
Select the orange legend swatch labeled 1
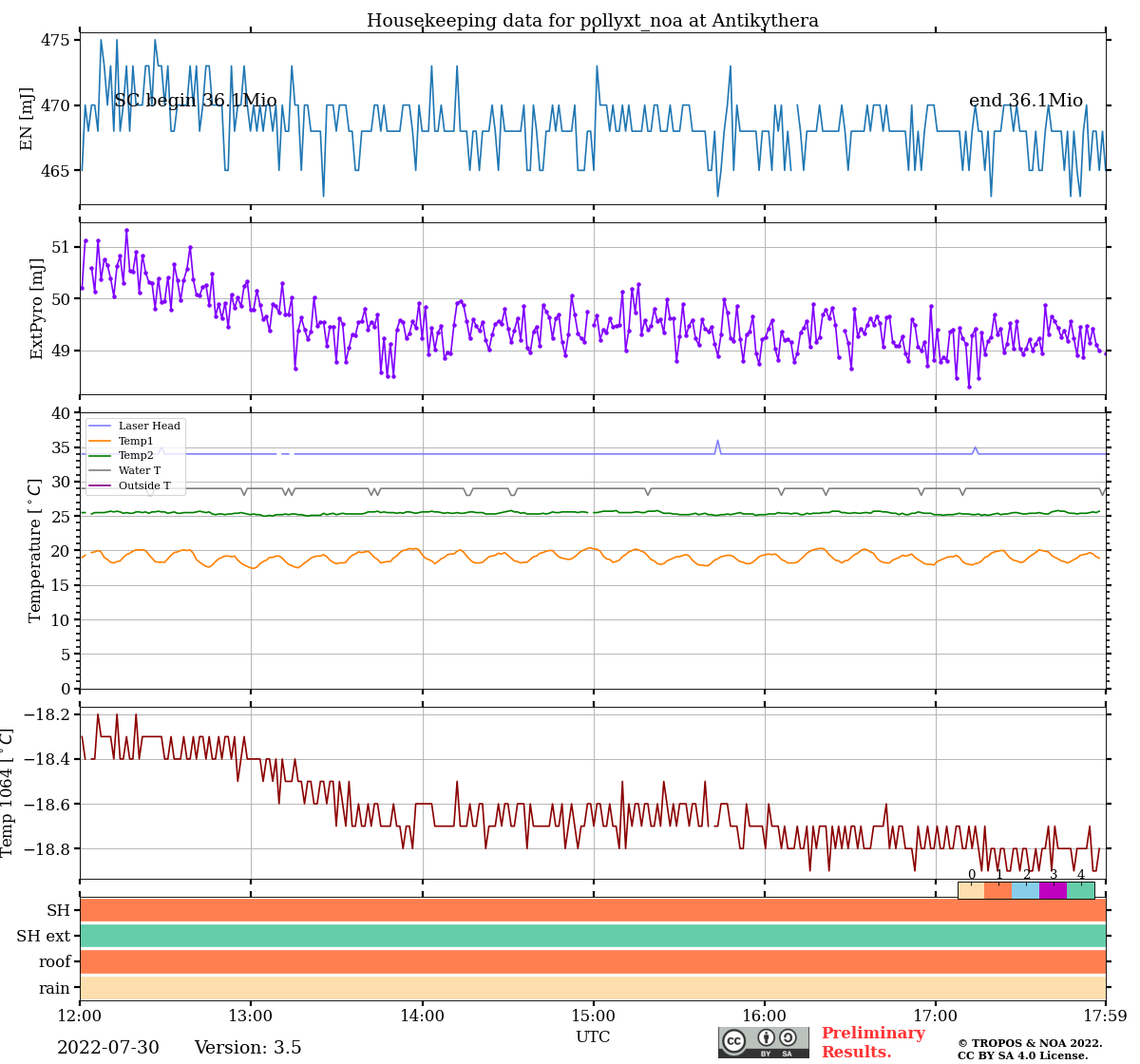tap(998, 890)
